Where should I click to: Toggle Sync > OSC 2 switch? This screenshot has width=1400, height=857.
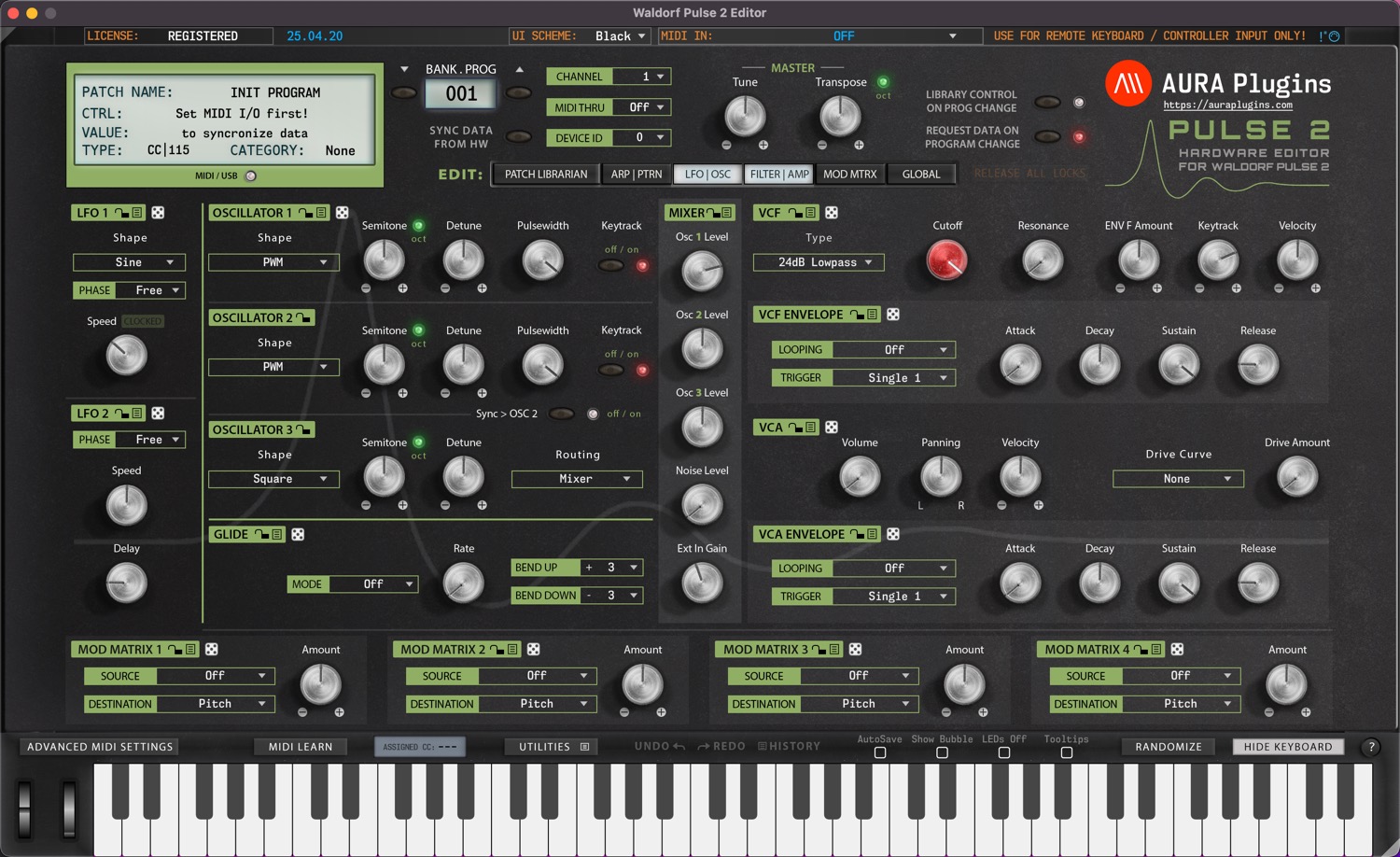(562, 414)
